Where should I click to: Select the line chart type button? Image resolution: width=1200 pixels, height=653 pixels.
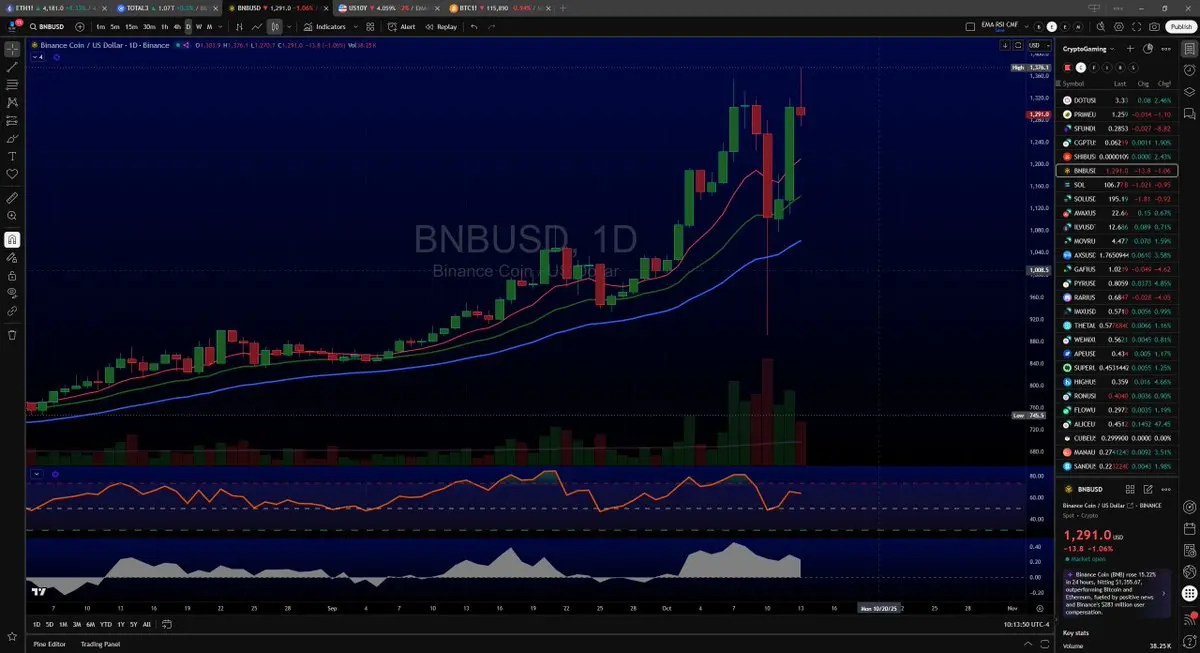point(257,27)
